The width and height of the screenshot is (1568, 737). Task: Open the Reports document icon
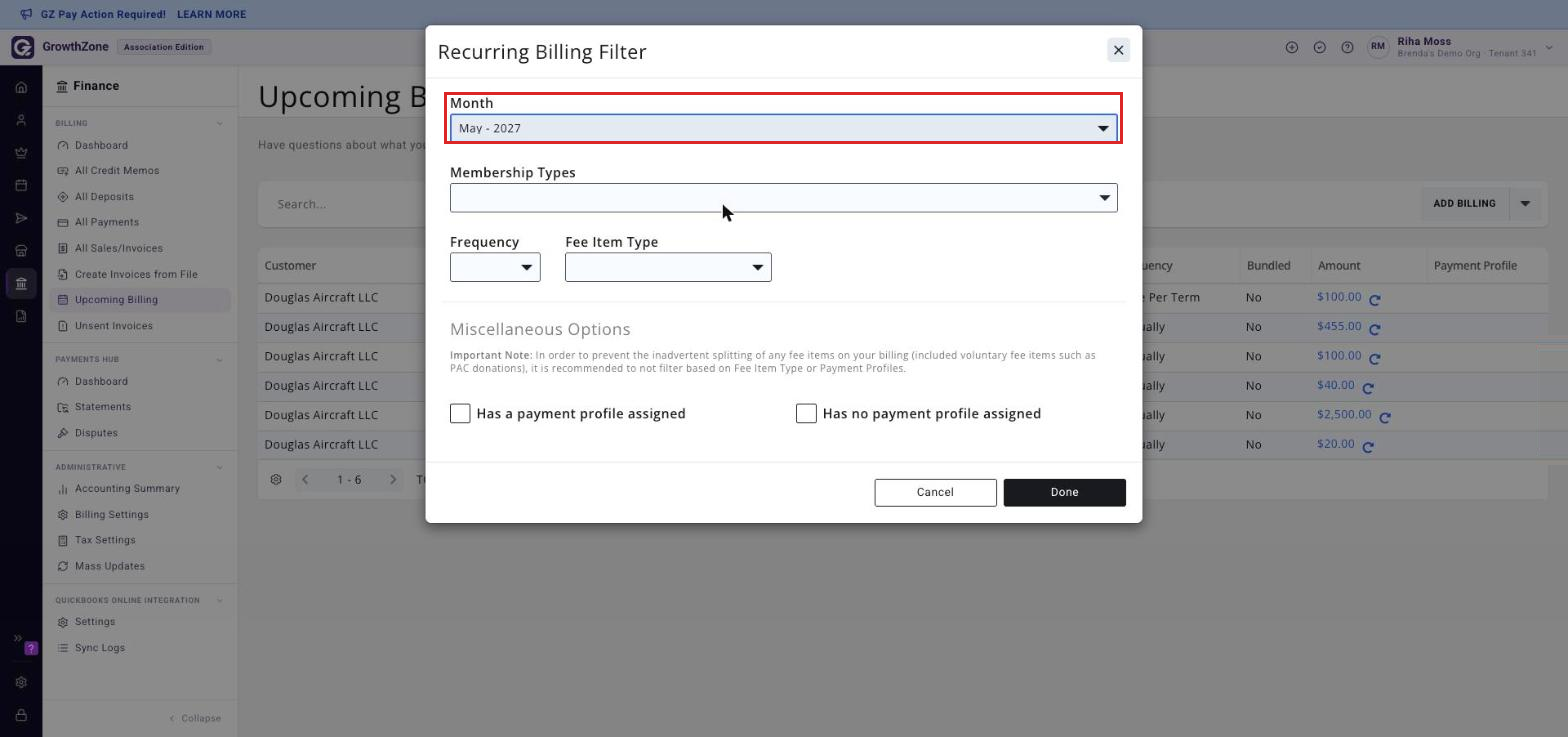(21, 317)
